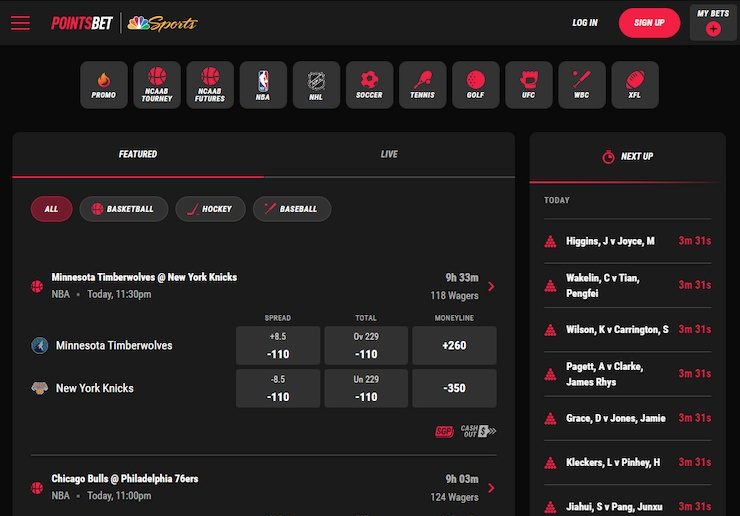Open Timberwolves @ Knicks game link

(144, 277)
